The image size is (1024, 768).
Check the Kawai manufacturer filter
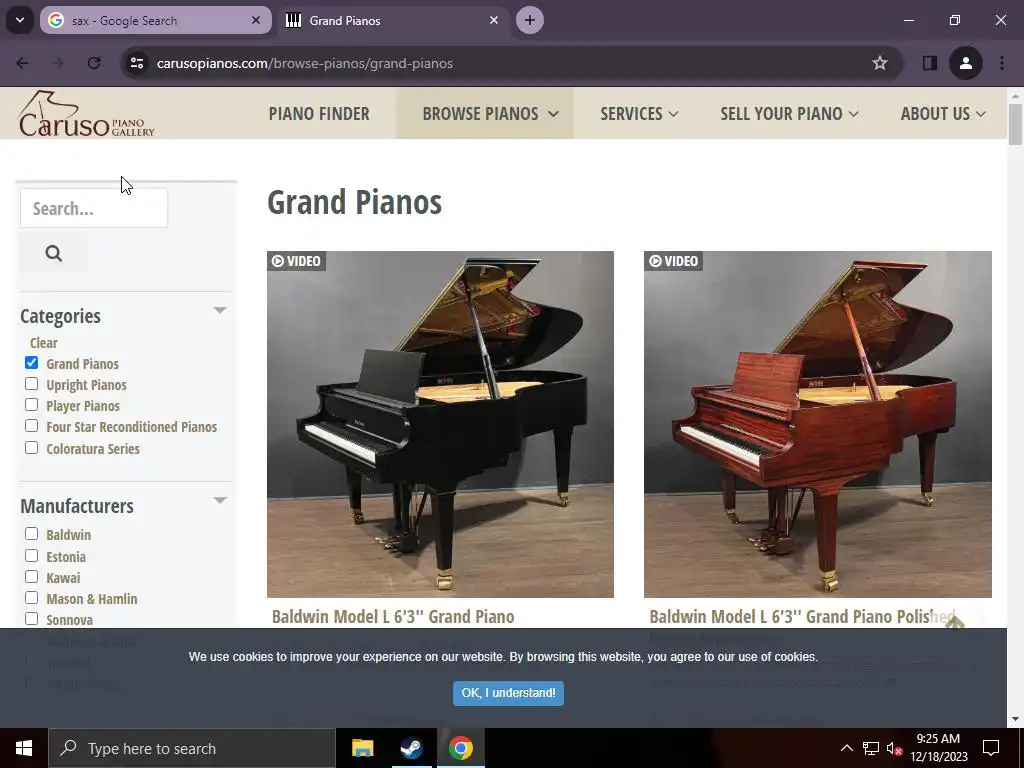(31, 576)
